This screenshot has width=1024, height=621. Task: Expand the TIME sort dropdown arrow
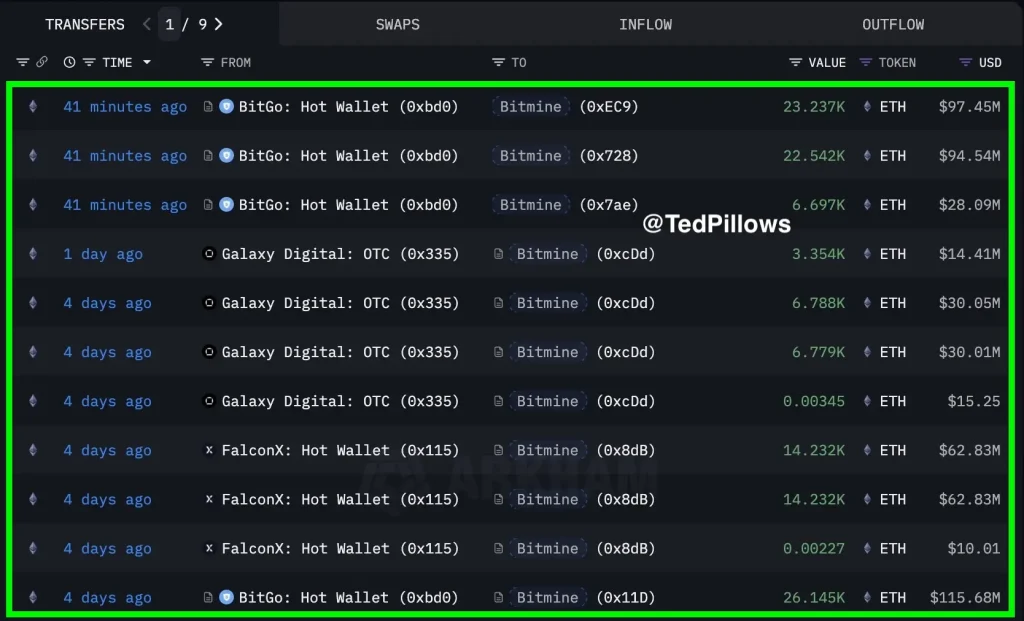[x=147, y=62]
